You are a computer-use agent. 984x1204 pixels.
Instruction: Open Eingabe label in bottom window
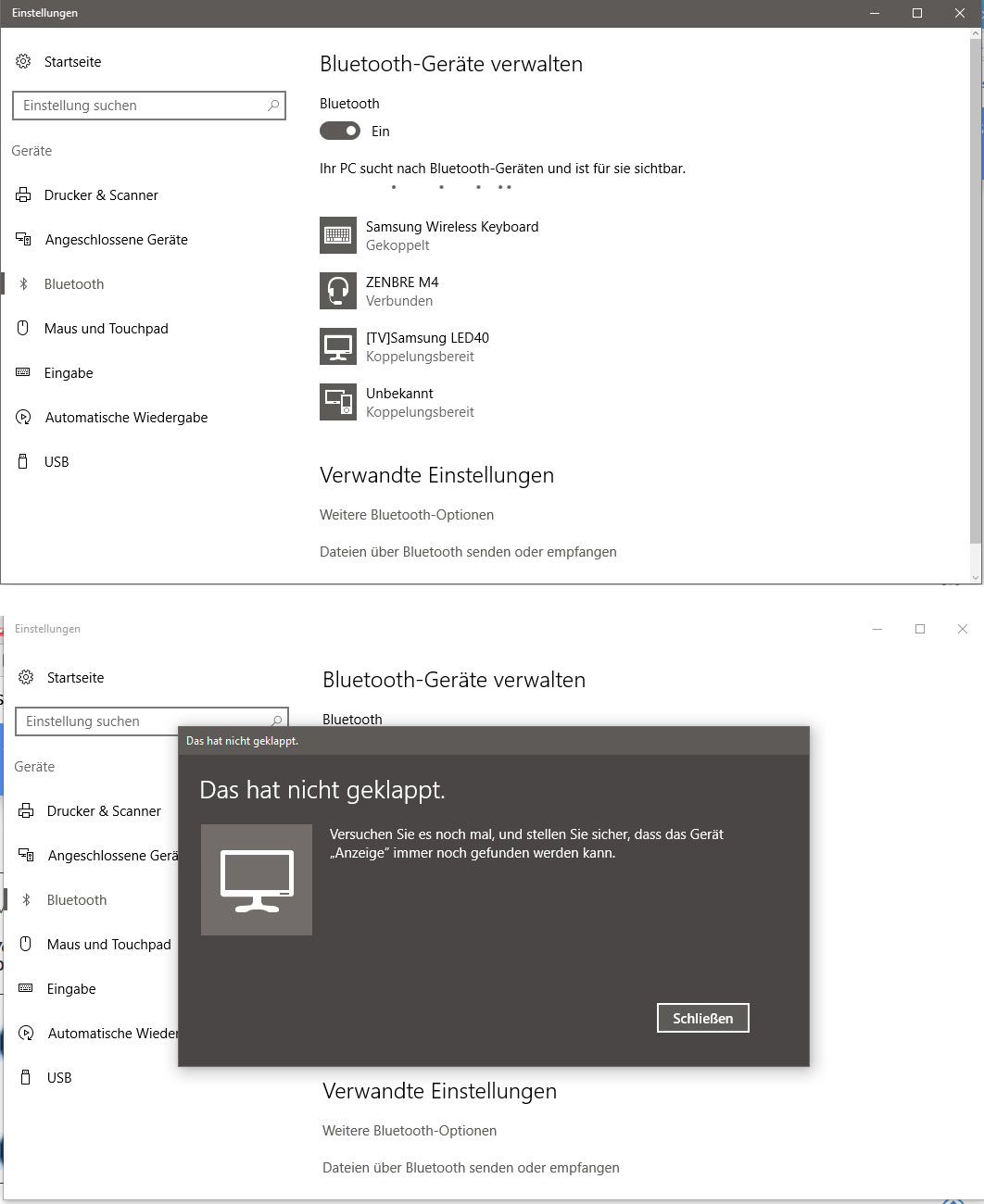pyautogui.click(x=71, y=989)
